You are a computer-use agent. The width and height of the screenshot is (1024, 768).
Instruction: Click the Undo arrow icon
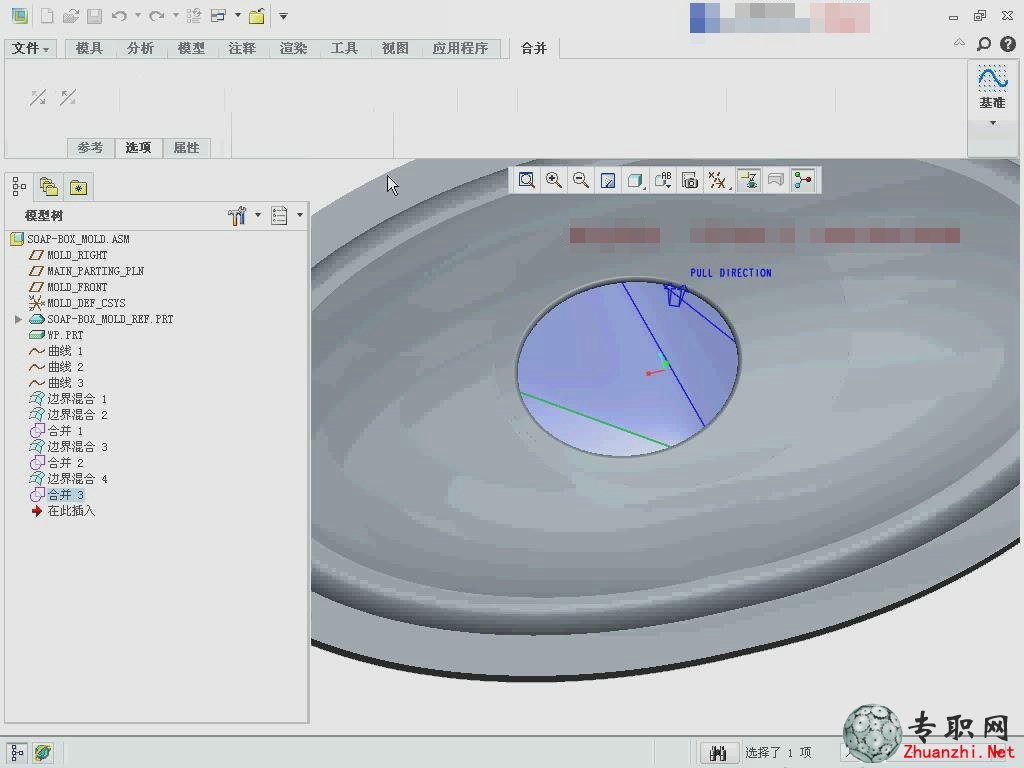tap(119, 16)
